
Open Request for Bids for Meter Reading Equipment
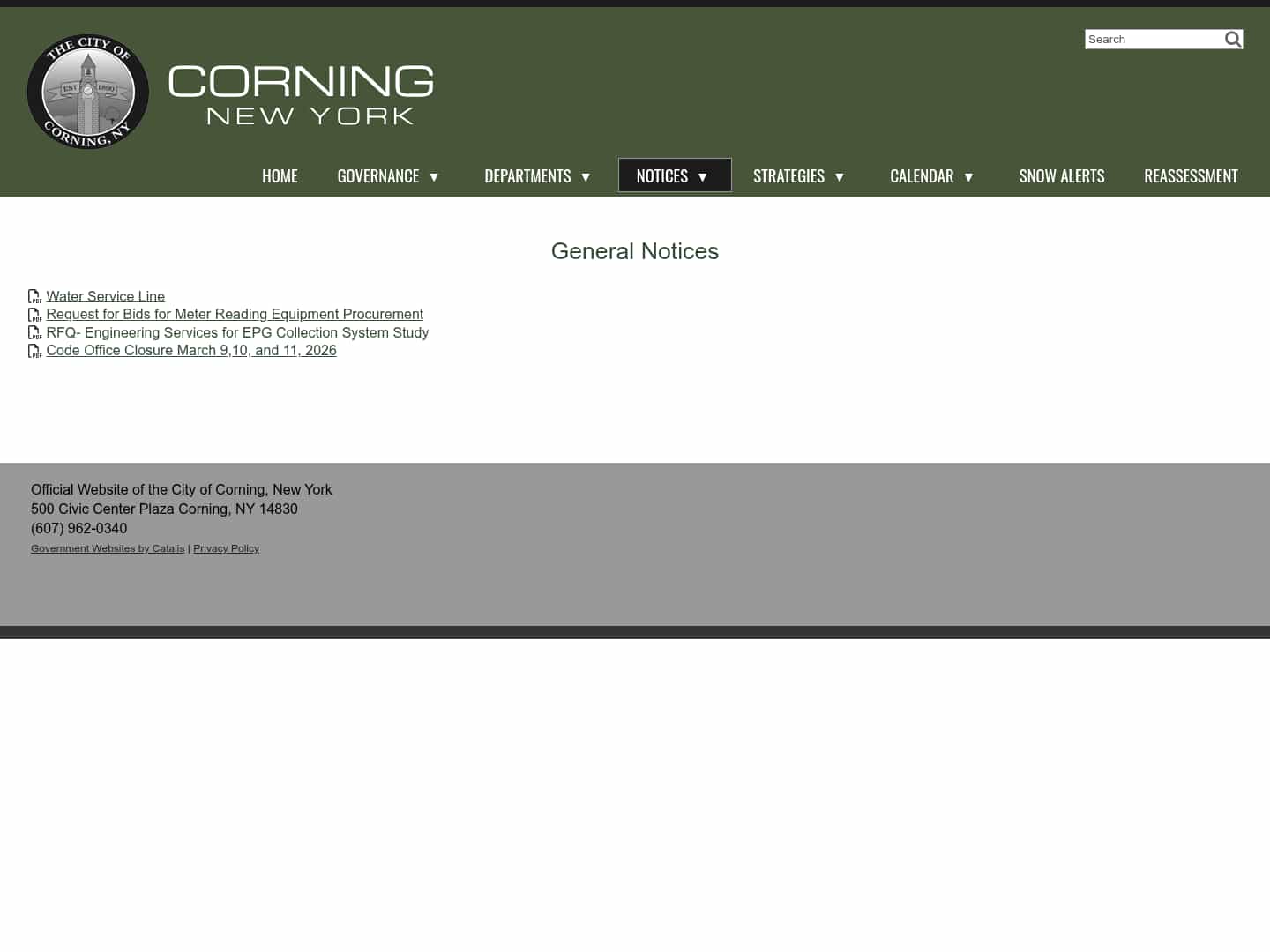click(235, 314)
